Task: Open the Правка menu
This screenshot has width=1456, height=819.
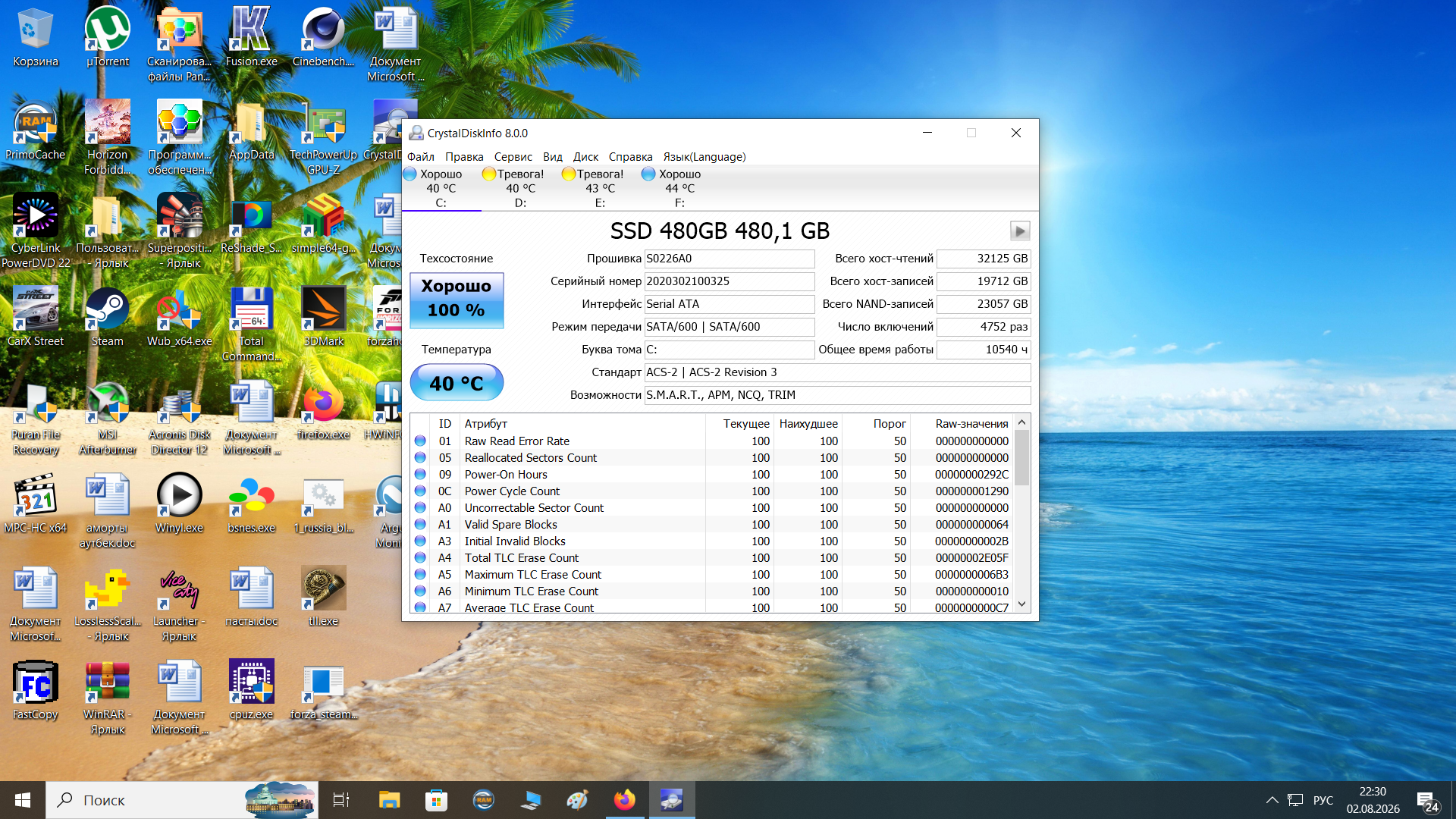Action: 464,157
